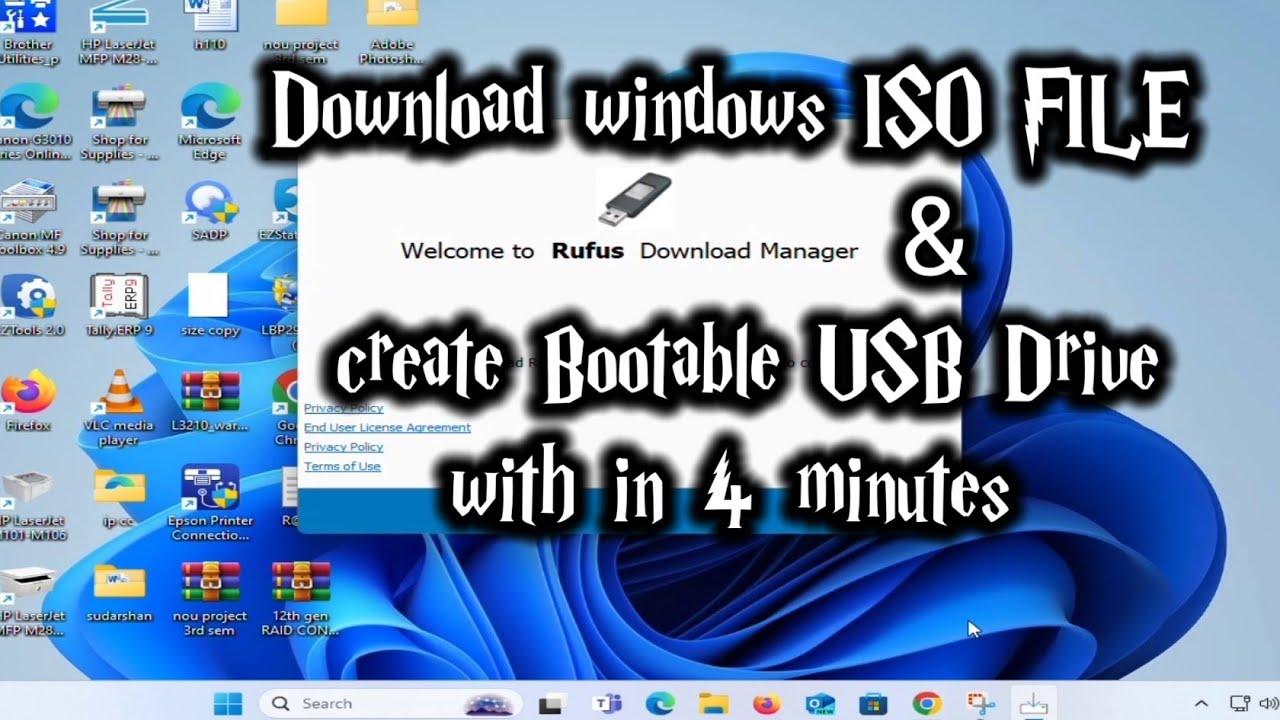1280x720 pixels.
Task: Open File Explorer from the taskbar
Action: tap(712, 704)
